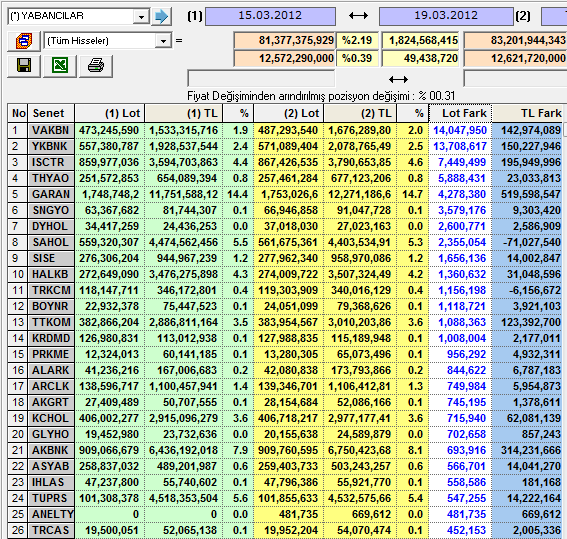This screenshot has width=567, height=539.
Task: Click TL Fark value -71,027,540
Action: [x=528, y=242]
